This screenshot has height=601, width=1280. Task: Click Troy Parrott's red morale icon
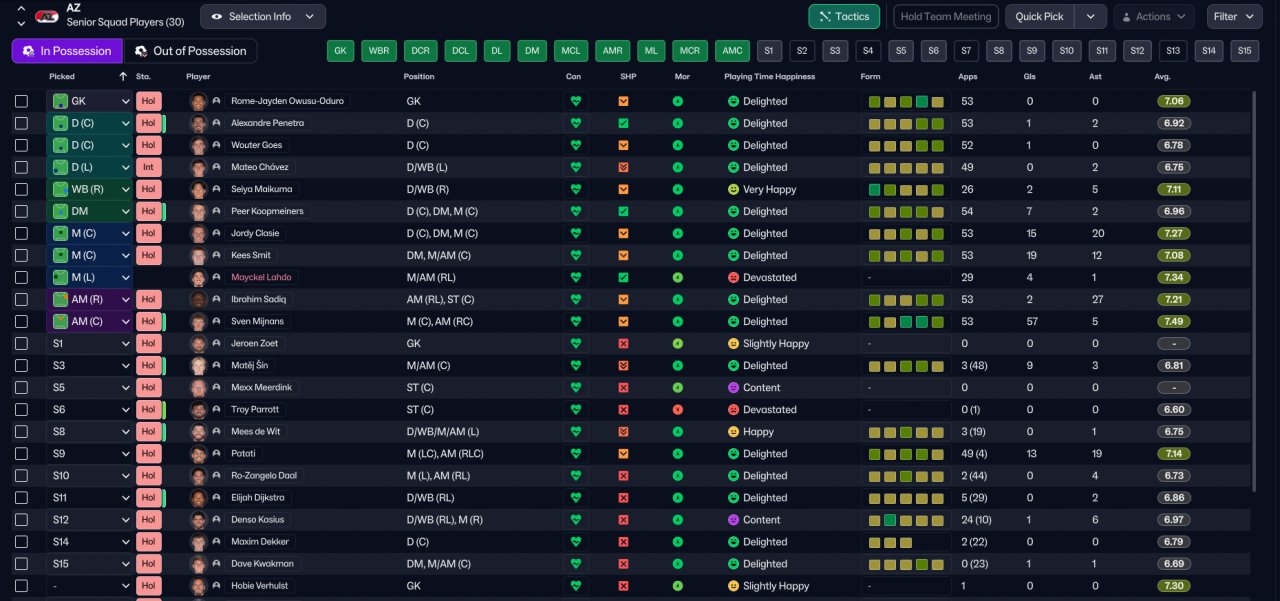click(677, 410)
